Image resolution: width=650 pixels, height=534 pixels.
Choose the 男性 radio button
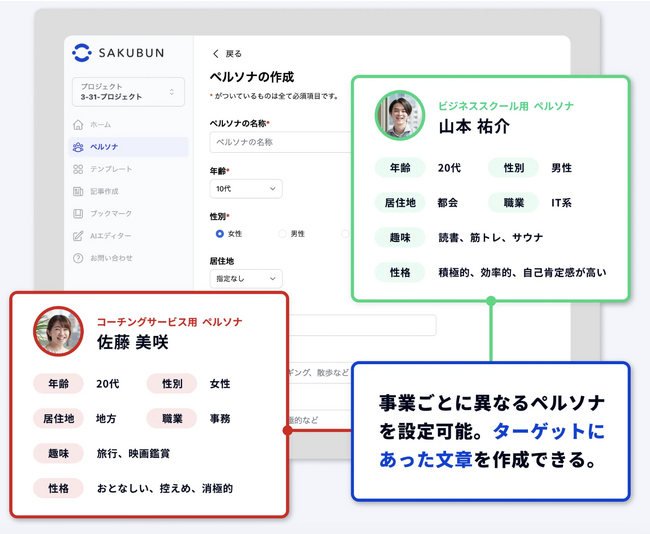pos(283,233)
